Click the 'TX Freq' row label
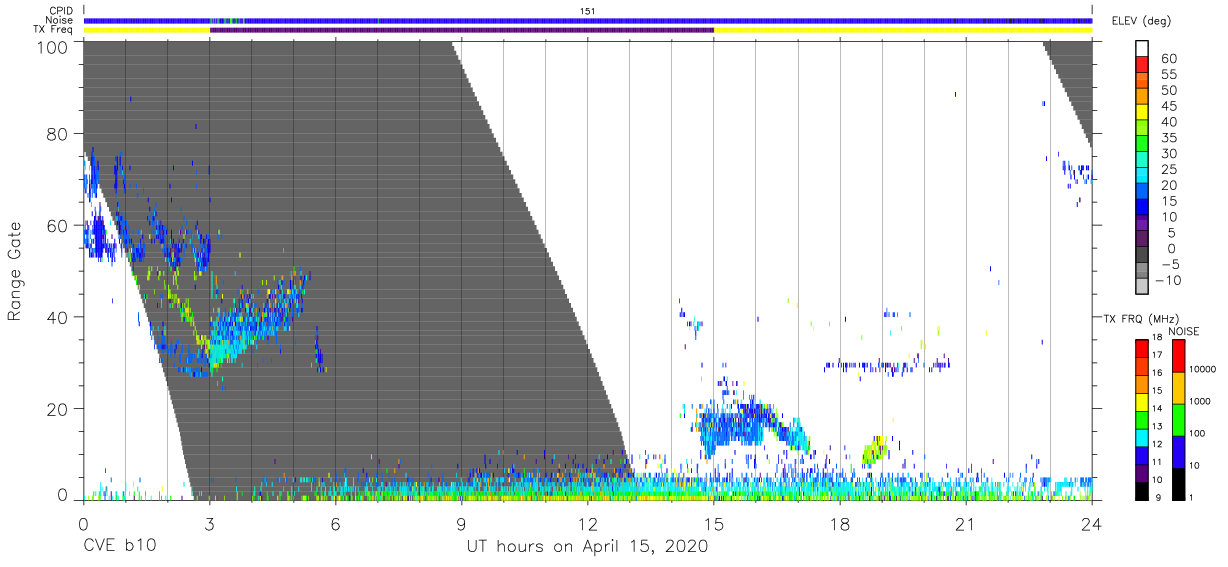Viewport: 1228px width, 567px height. 53,30
